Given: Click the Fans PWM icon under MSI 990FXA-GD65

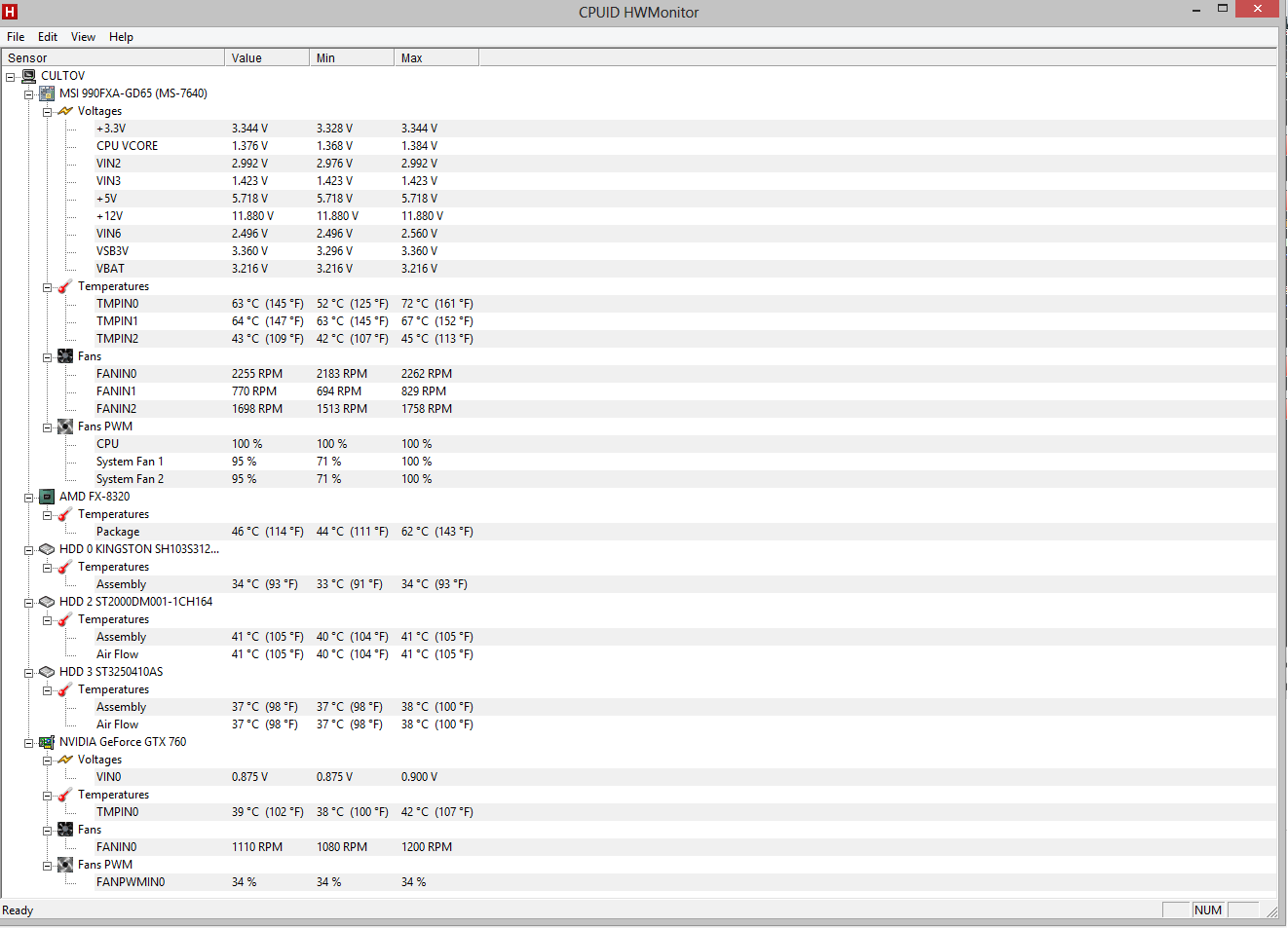Looking at the screenshot, I should (65, 427).
